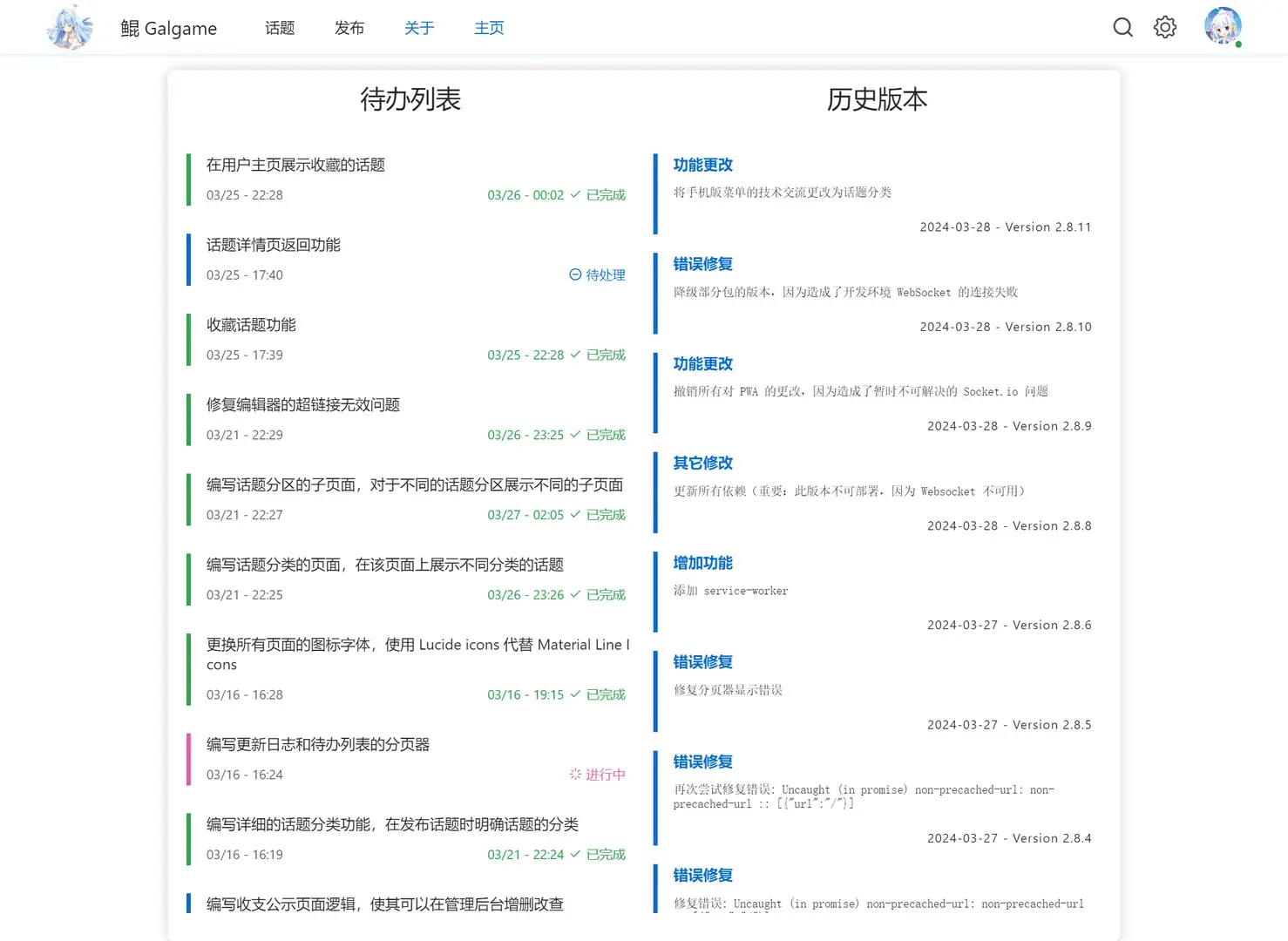Click 错误修复 heading of Version 2.8.5

703,662
